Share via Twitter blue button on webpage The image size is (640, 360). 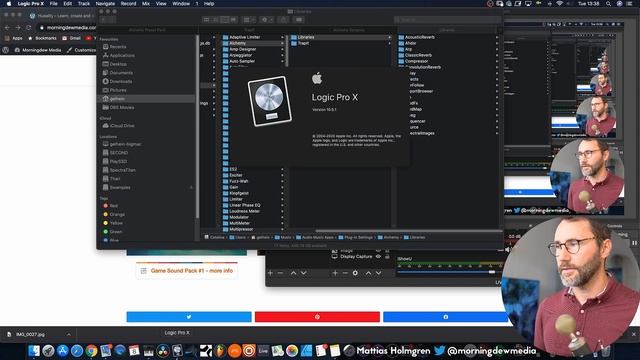[x=189, y=317]
